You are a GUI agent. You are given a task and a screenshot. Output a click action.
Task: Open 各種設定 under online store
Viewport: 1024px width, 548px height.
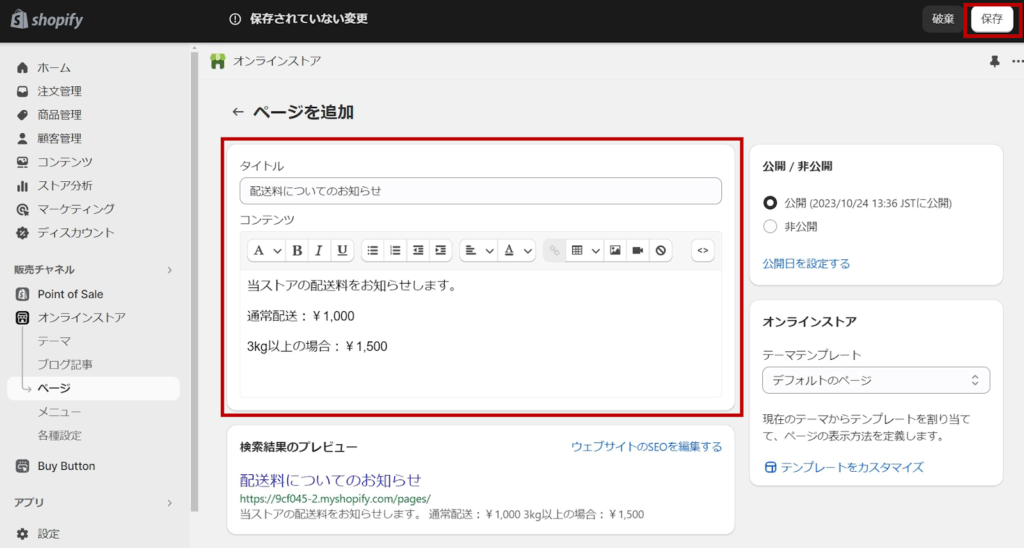click(x=59, y=435)
